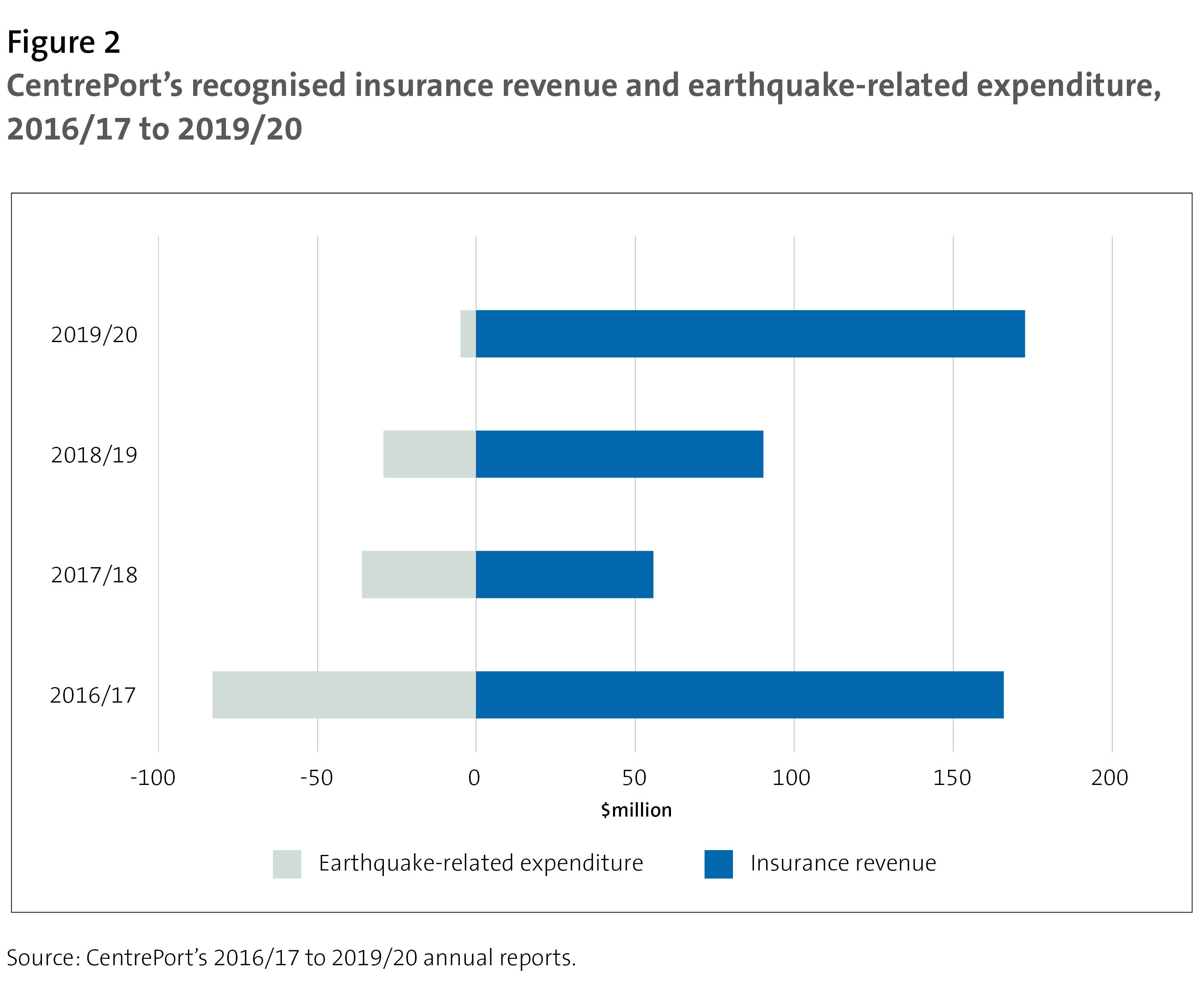Click the 100 axis tick label
The width and height of the screenshot is (1204, 988).
click(791, 777)
